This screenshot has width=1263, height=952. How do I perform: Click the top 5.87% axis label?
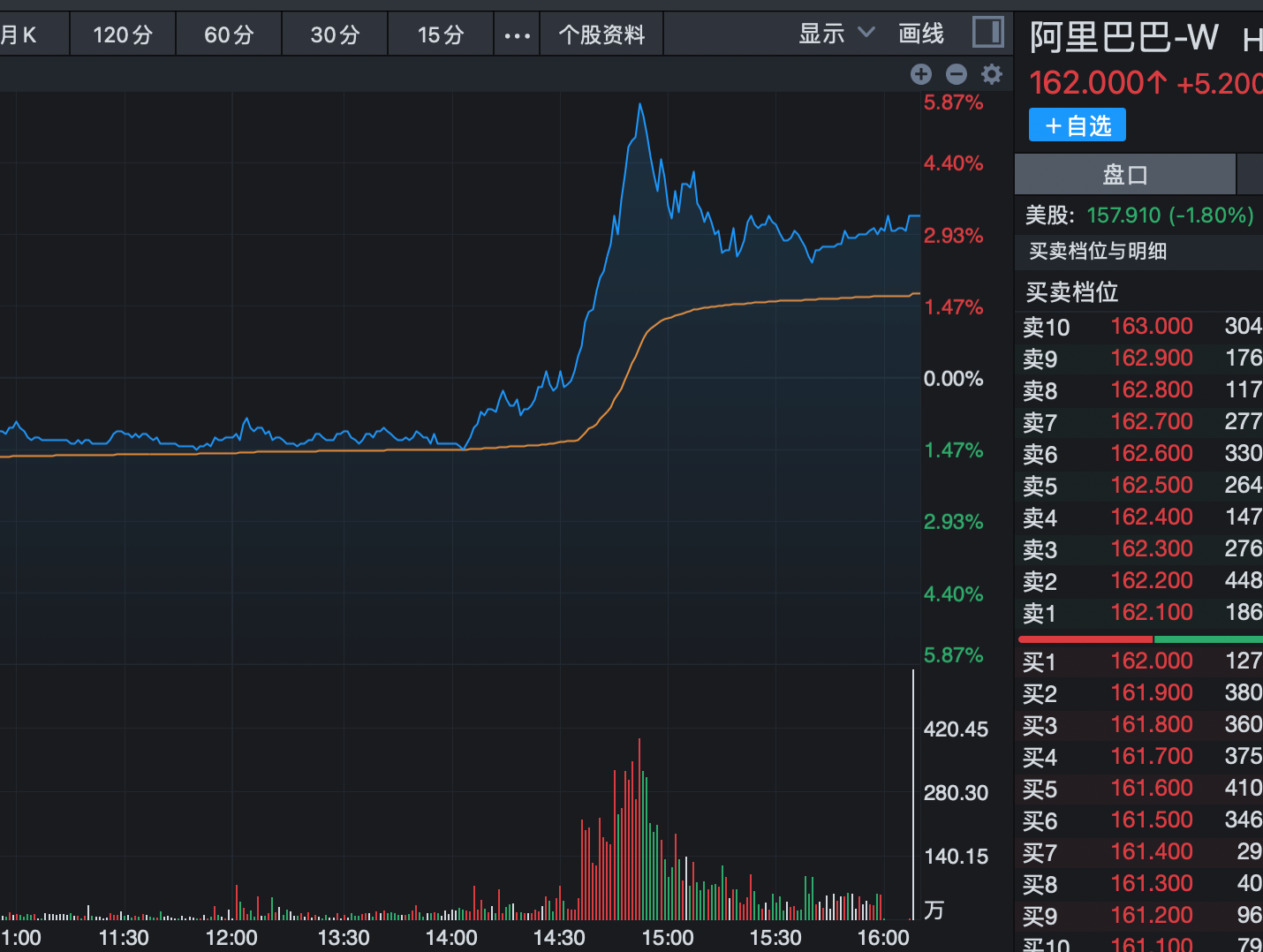(x=954, y=102)
